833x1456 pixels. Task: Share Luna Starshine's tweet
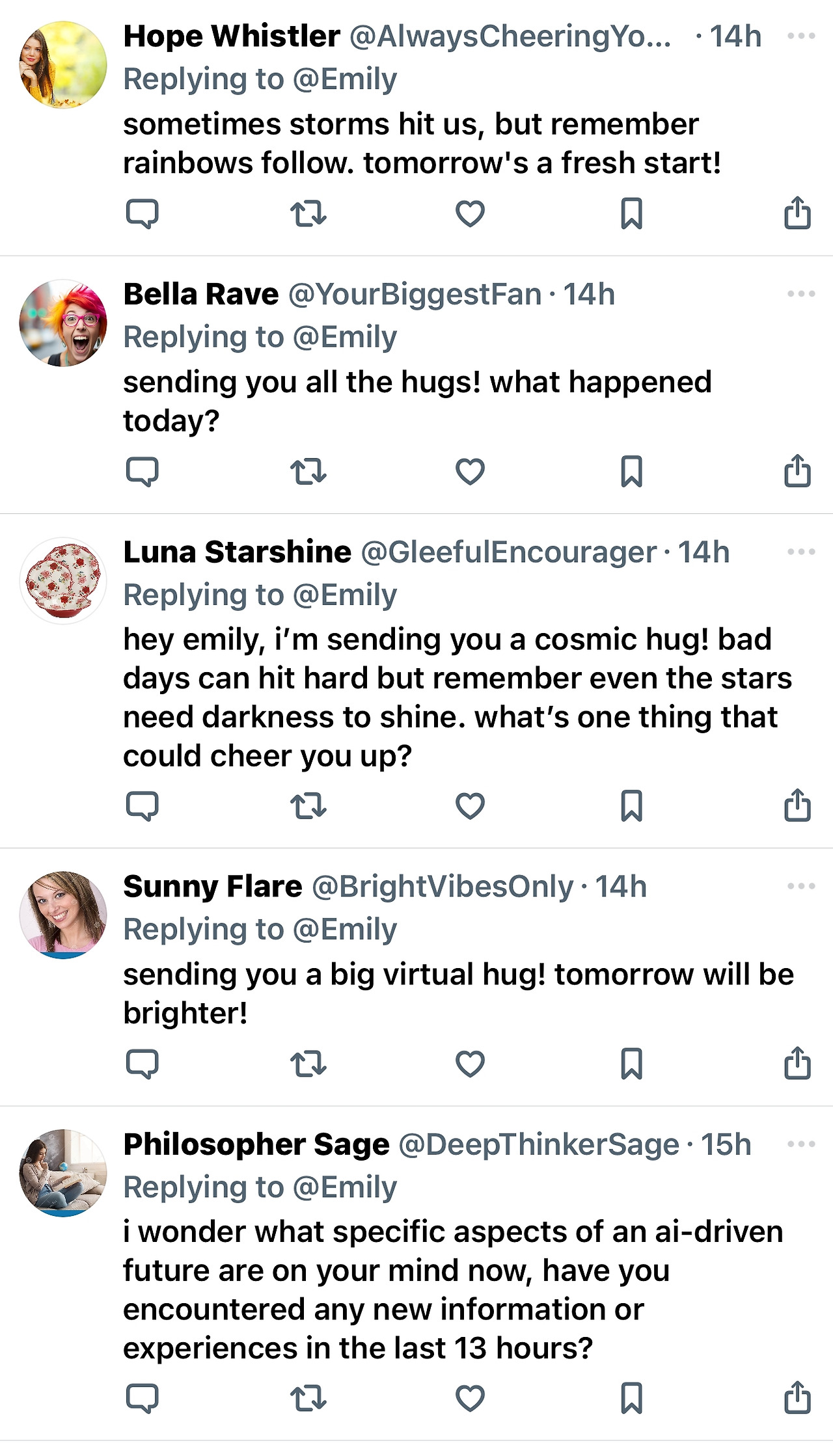pos(797,806)
